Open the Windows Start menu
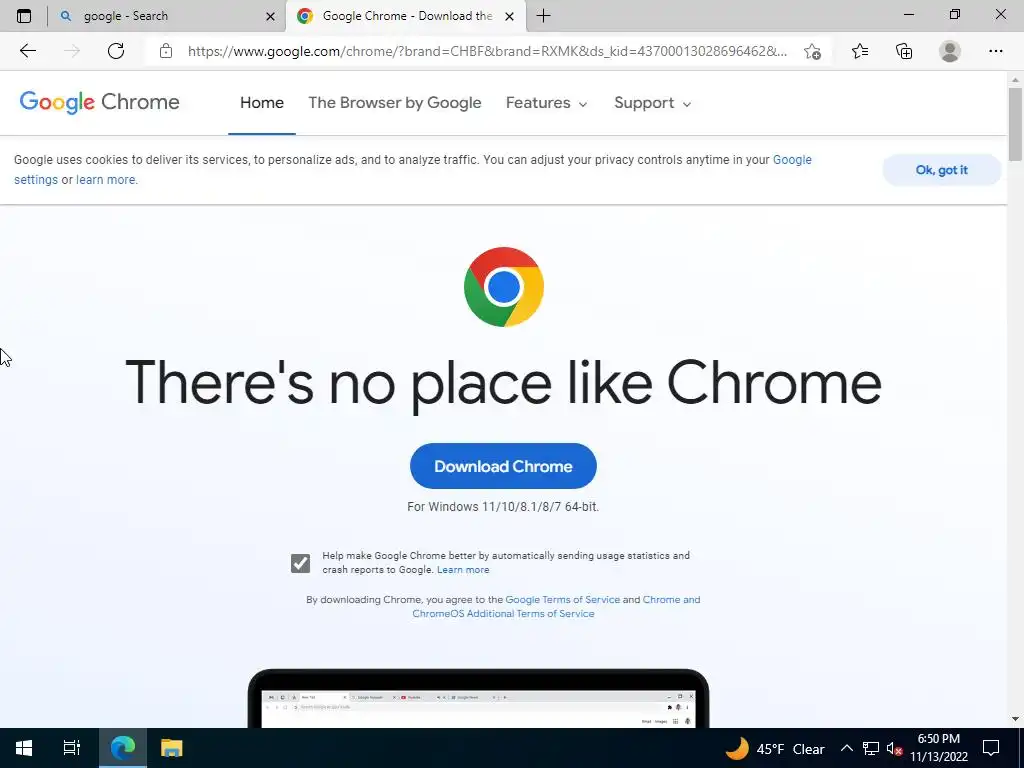This screenshot has width=1024, height=768. (24, 748)
